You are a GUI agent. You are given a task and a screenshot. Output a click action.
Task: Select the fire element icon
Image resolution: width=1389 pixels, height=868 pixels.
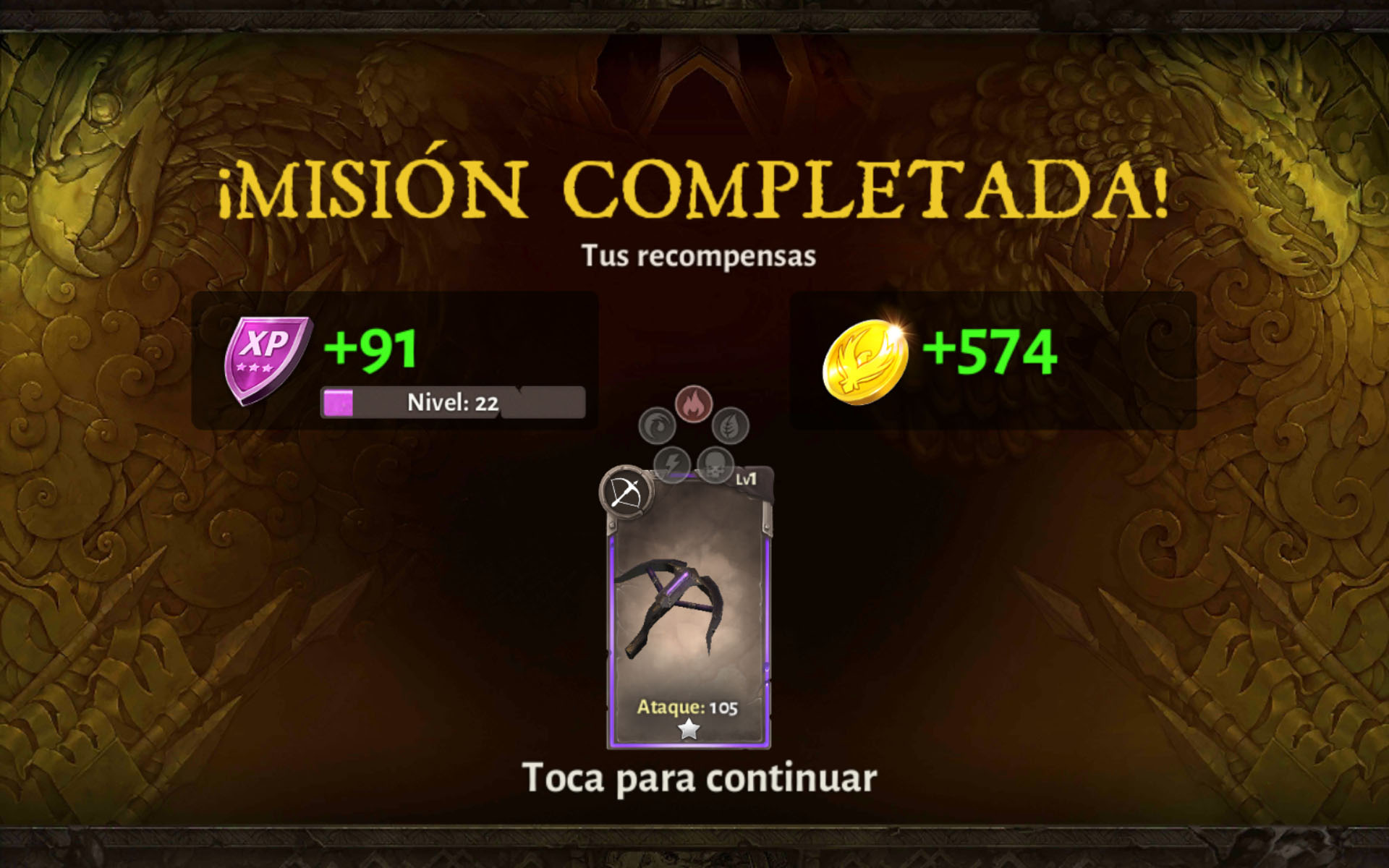pos(694,404)
